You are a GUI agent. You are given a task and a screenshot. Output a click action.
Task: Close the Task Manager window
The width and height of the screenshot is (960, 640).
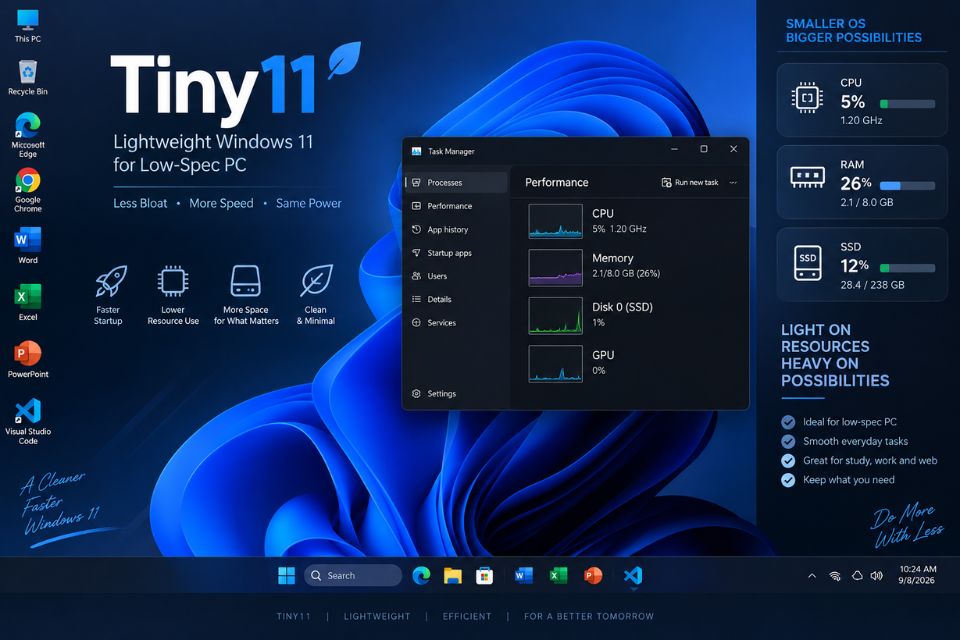pyautogui.click(x=733, y=149)
